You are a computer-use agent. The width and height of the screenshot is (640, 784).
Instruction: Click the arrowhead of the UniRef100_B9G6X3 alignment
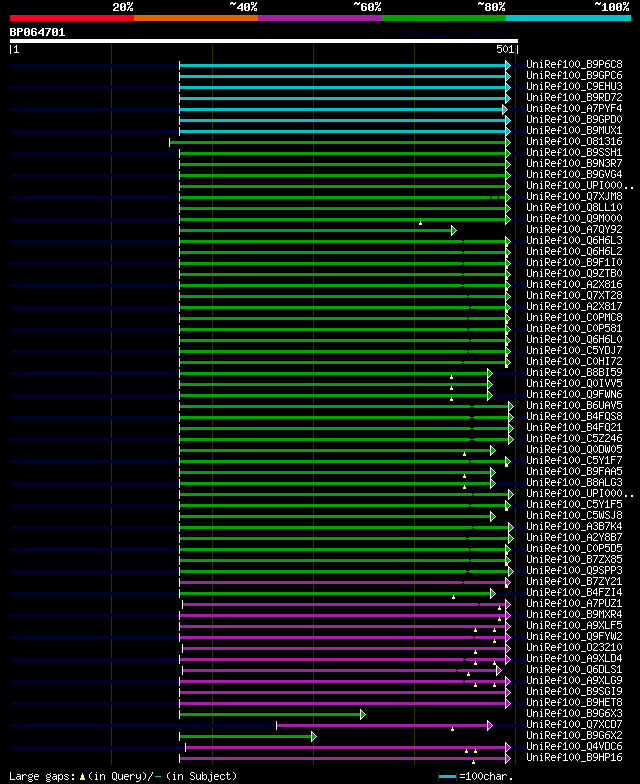click(363, 714)
